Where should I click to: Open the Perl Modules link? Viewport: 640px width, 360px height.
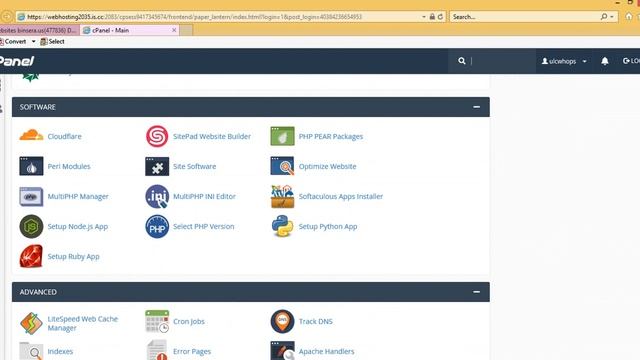(x=69, y=166)
